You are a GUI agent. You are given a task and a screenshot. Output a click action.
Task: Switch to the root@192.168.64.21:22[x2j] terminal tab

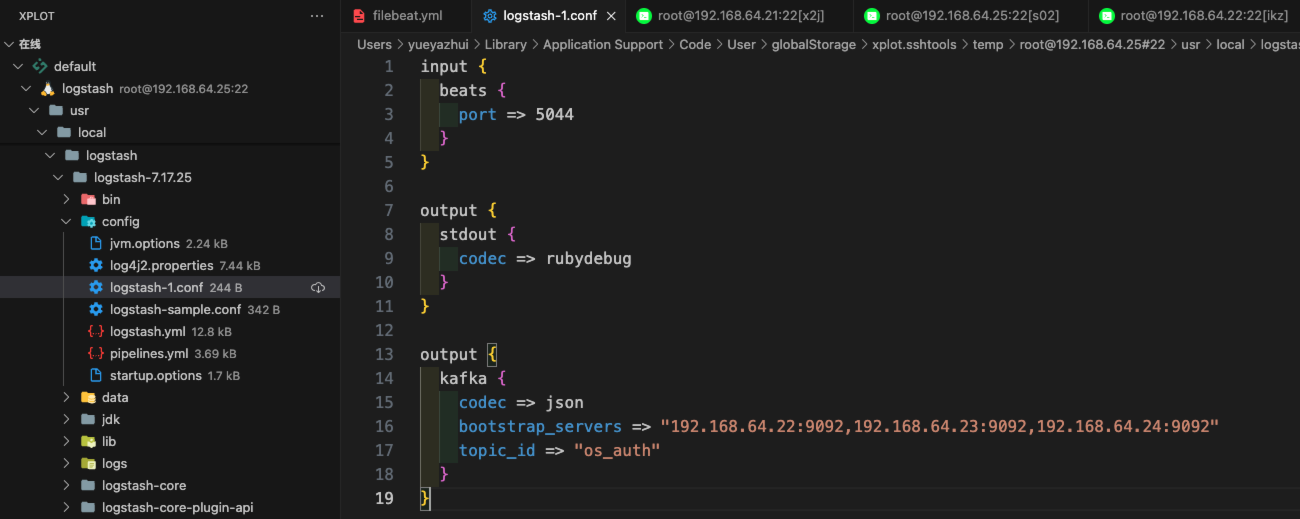pos(740,16)
